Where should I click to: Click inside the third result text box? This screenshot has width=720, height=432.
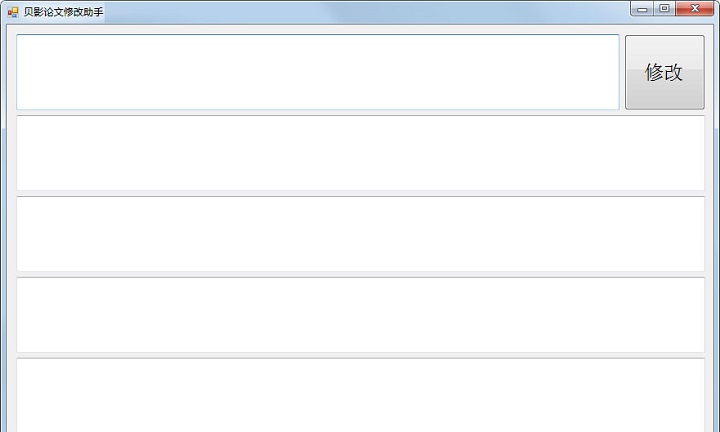pos(360,315)
